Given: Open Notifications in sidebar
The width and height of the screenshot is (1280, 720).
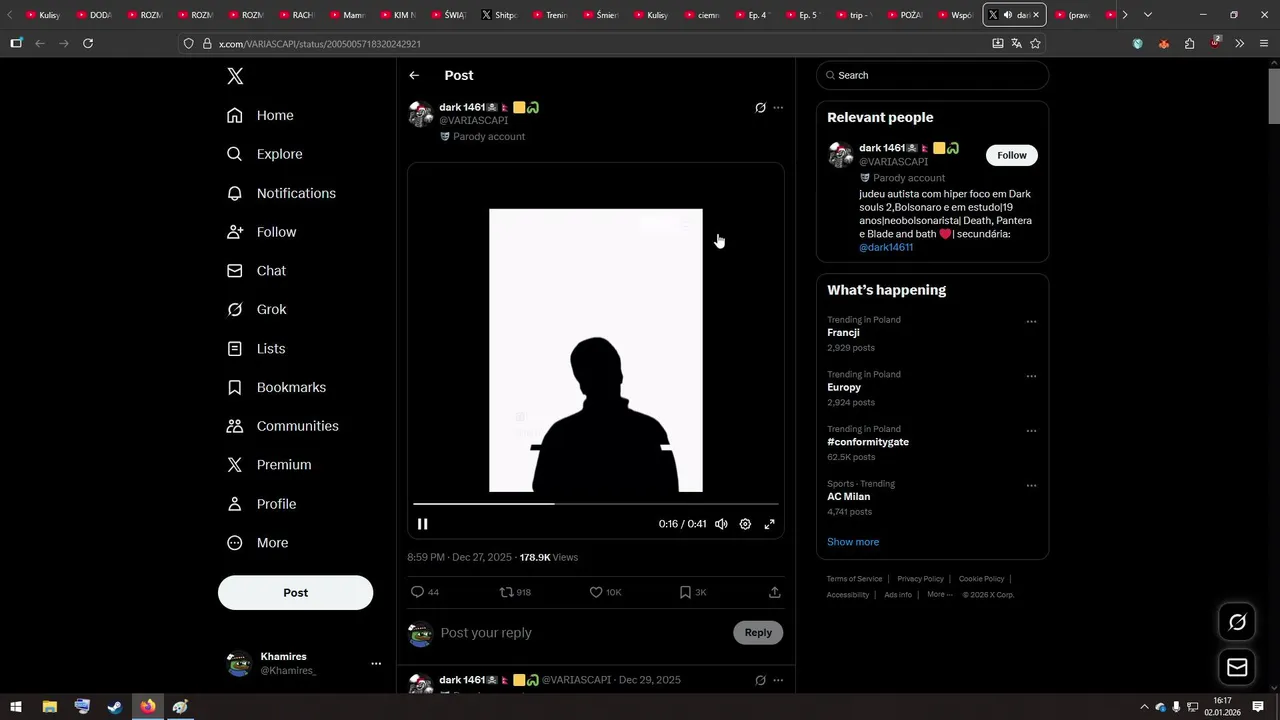Looking at the screenshot, I should pos(281,193).
